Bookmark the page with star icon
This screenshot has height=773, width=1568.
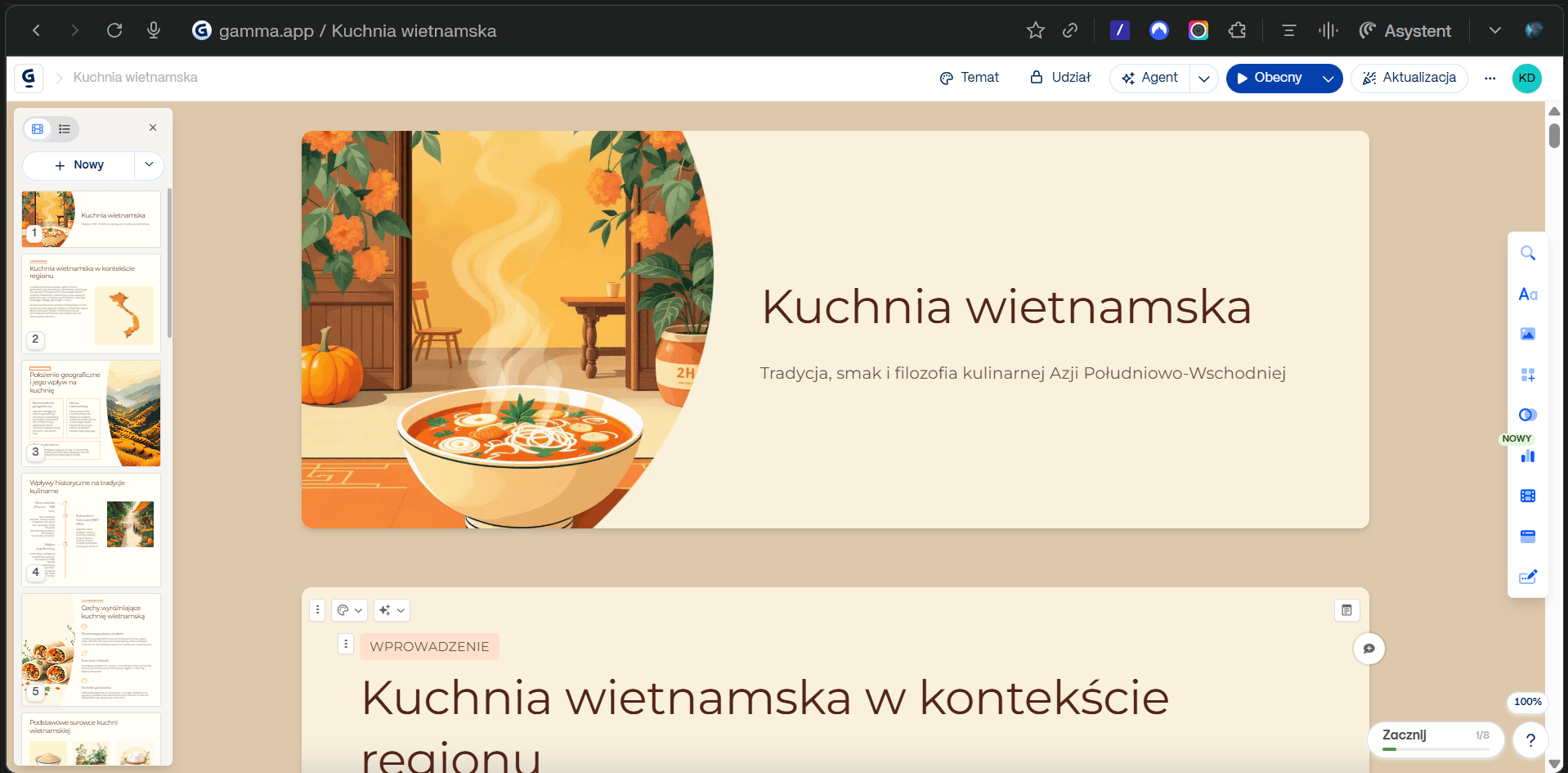coord(1036,31)
